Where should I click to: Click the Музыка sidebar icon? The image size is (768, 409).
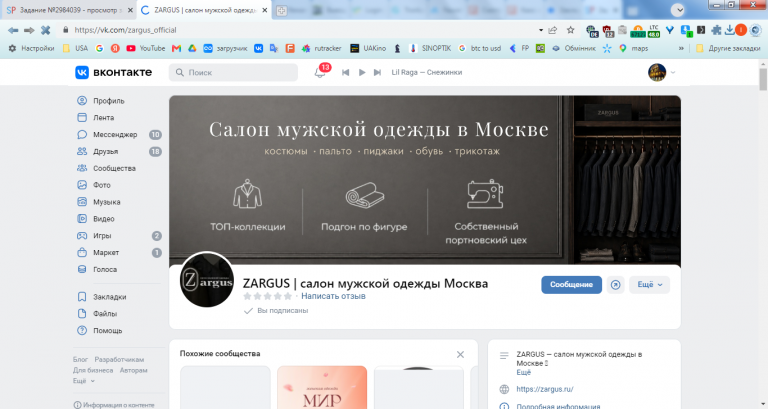(x=82, y=202)
